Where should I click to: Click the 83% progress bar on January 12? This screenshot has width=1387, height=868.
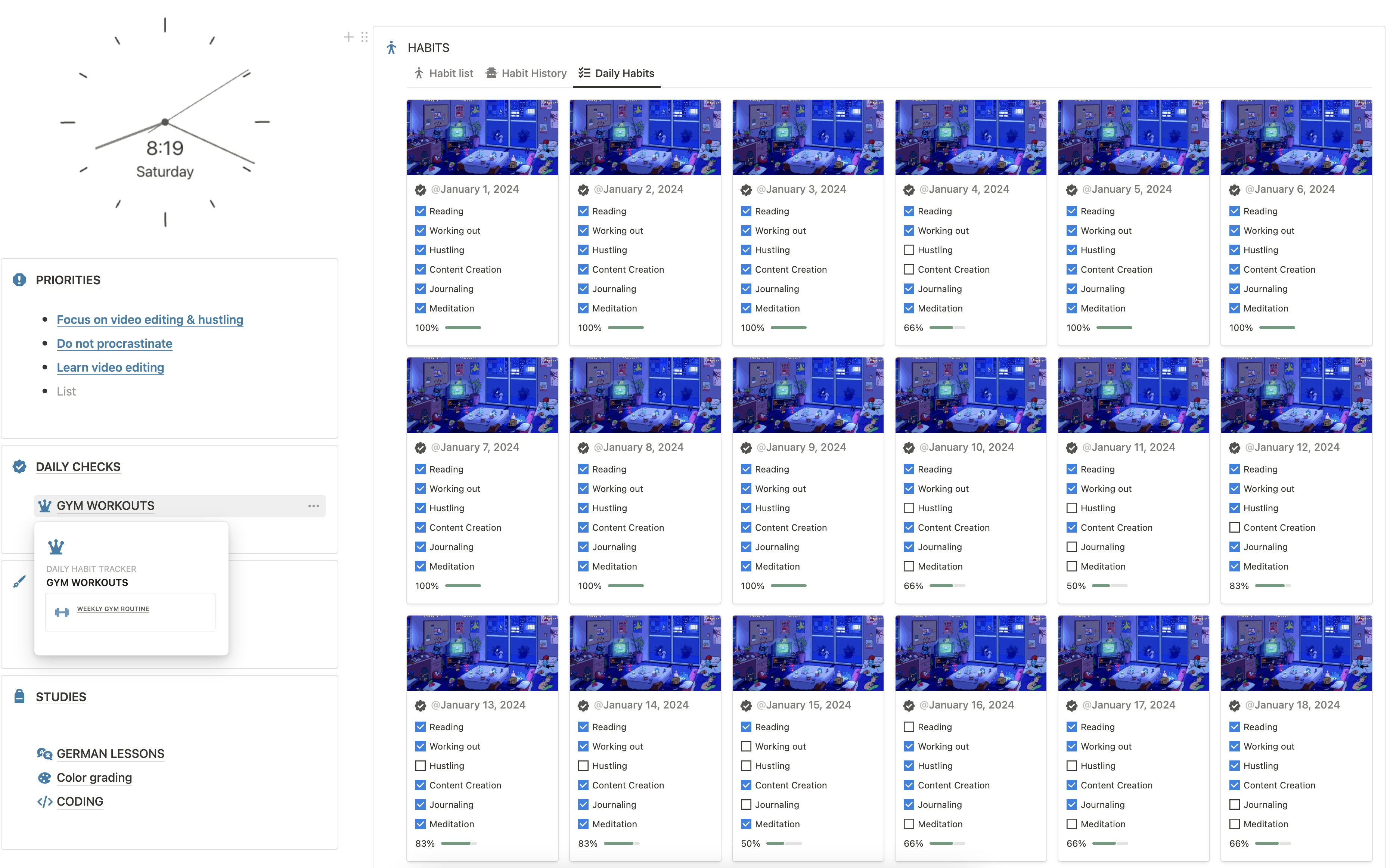point(1273,586)
